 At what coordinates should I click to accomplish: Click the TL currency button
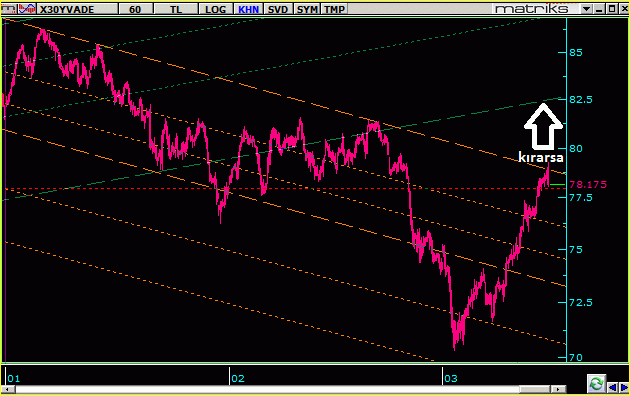tap(176, 9)
